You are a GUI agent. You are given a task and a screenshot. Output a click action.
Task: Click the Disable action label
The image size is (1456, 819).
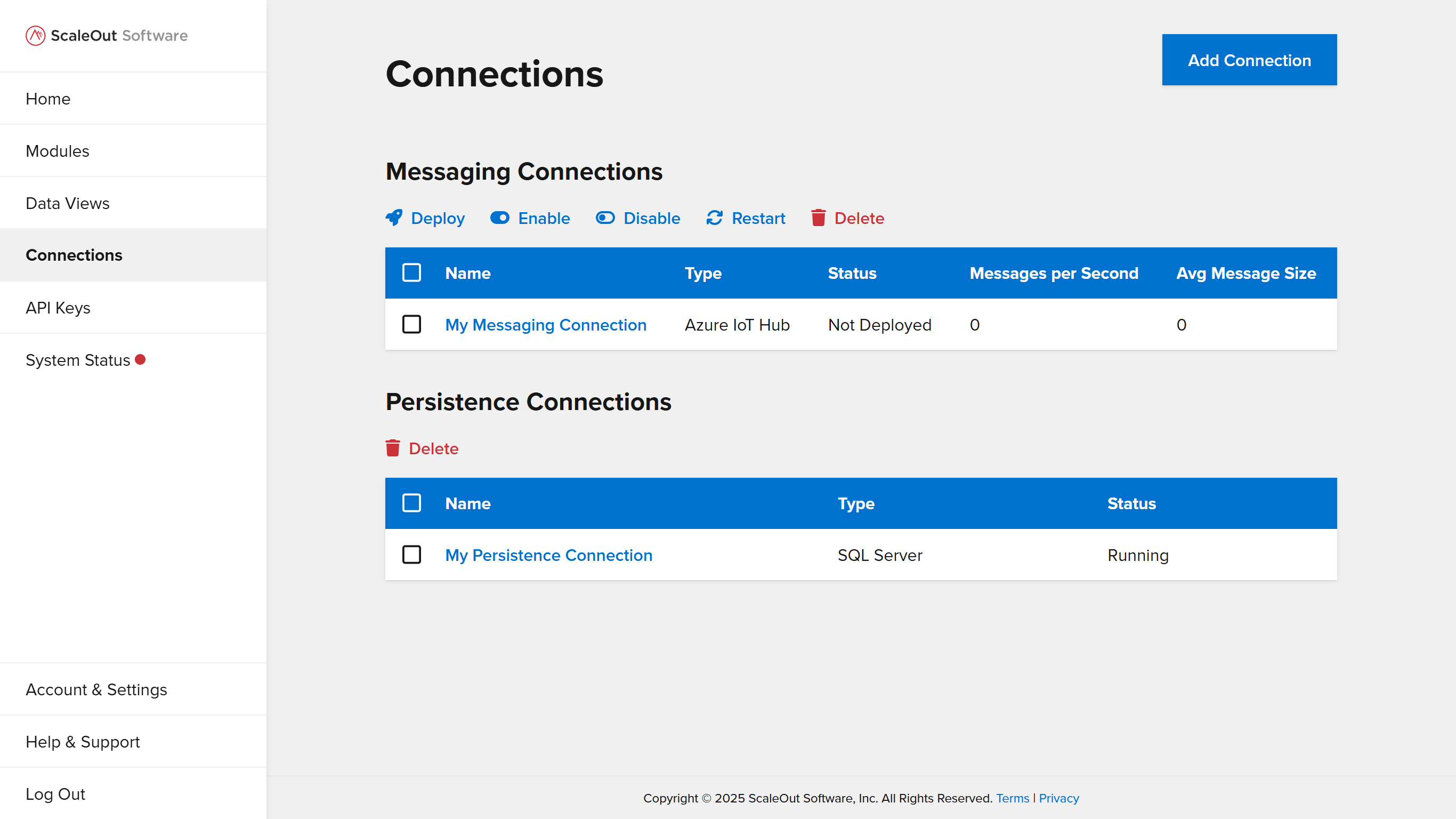(652, 218)
